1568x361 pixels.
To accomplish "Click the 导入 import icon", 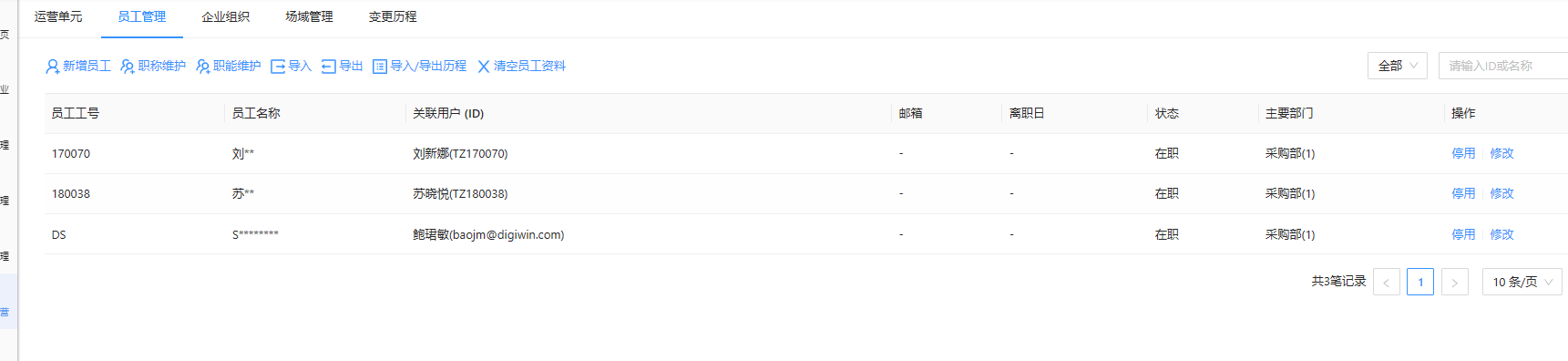I will 278,67.
